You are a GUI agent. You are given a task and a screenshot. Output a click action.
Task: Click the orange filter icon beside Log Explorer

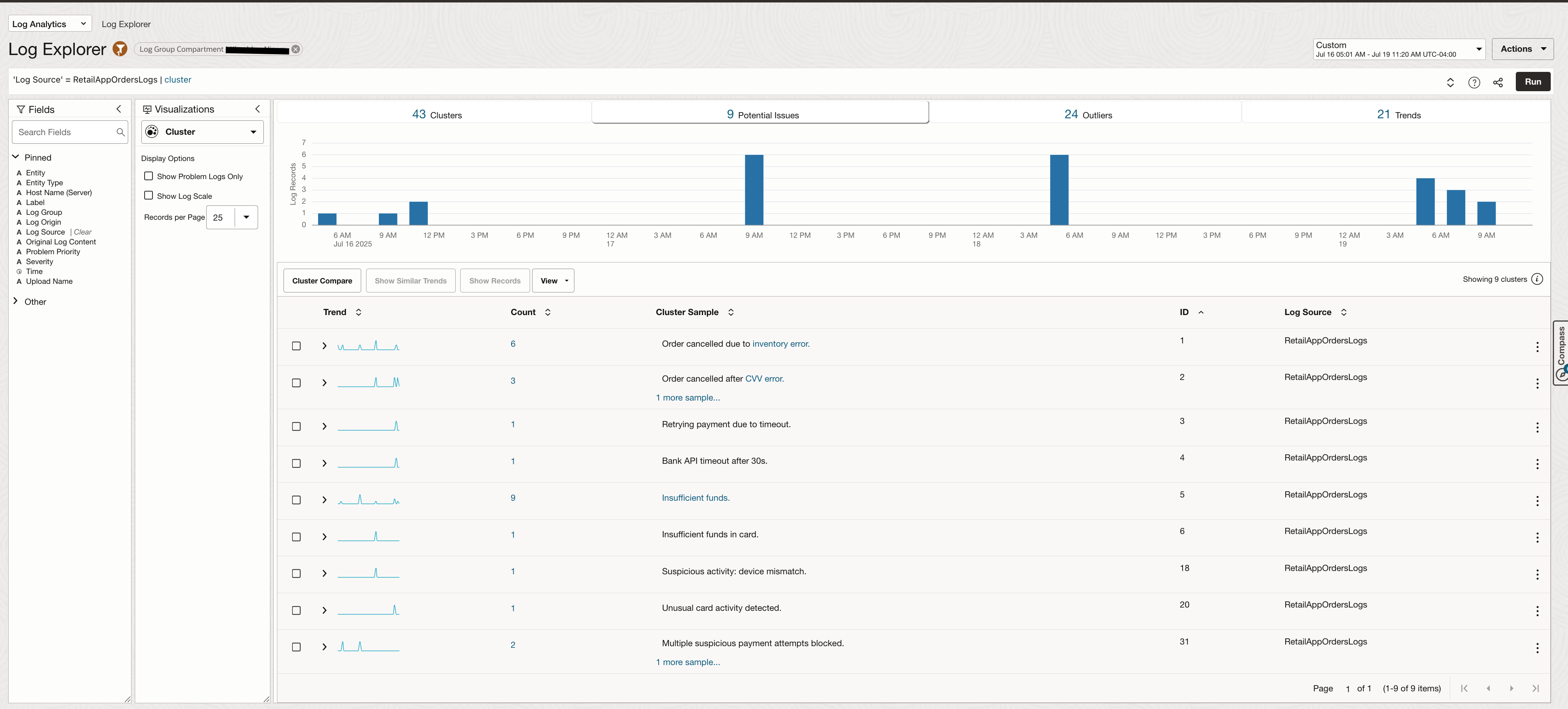tap(120, 49)
